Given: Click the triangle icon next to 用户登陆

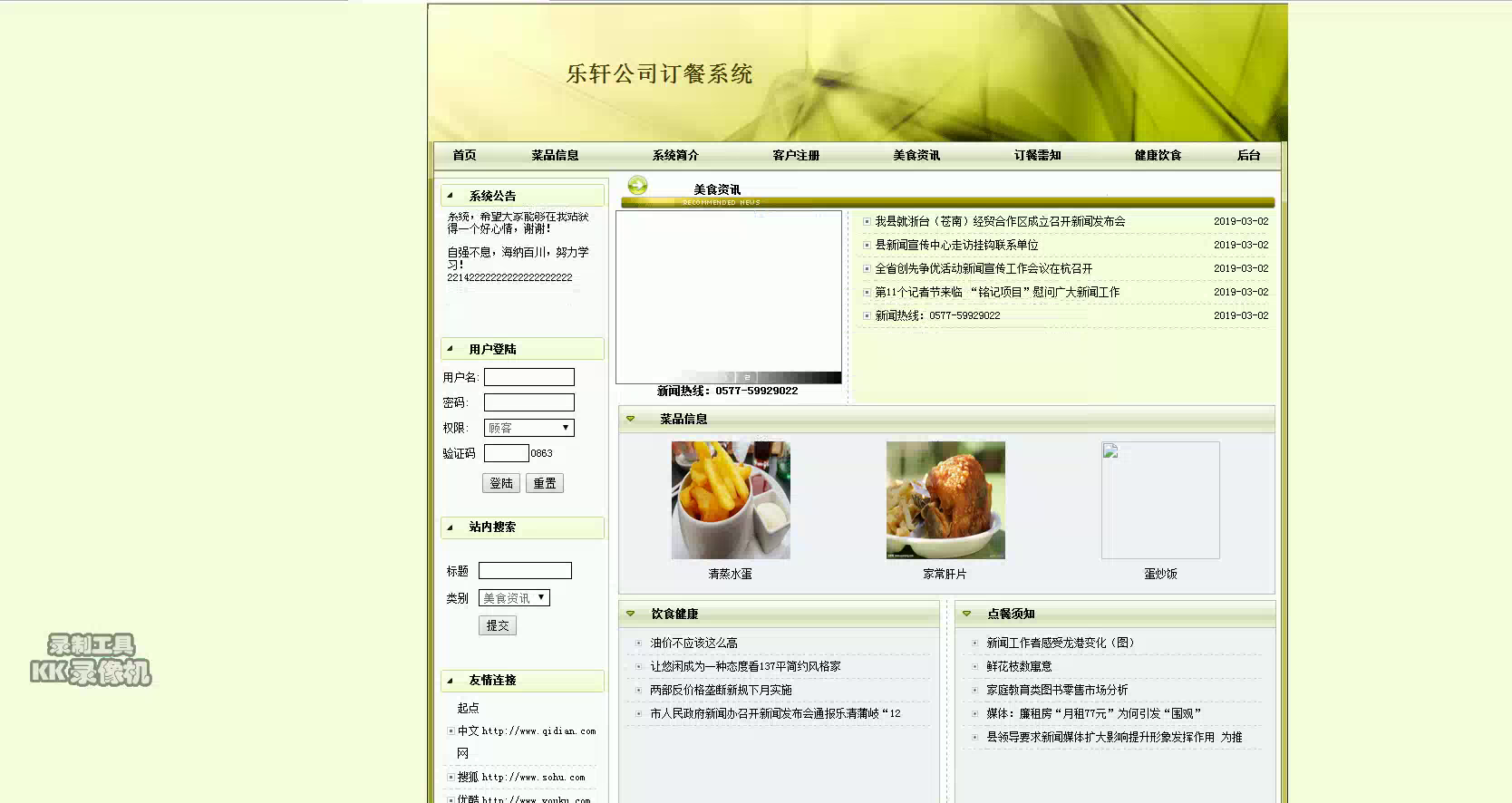Looking at the screenshot, I should click(x=450, y=348).
